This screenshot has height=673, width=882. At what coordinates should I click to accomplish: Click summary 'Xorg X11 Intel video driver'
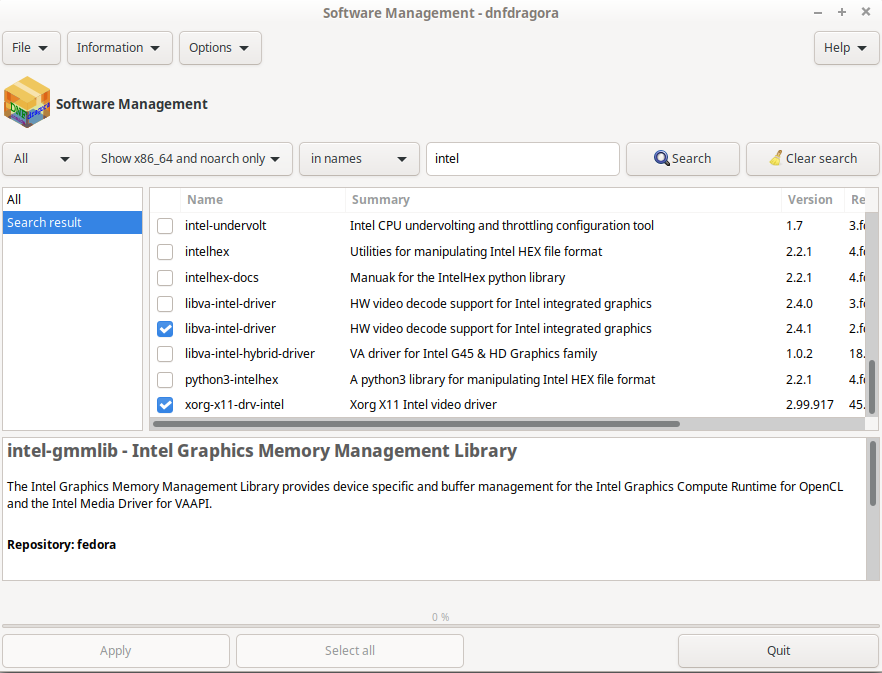coord(424,405)
